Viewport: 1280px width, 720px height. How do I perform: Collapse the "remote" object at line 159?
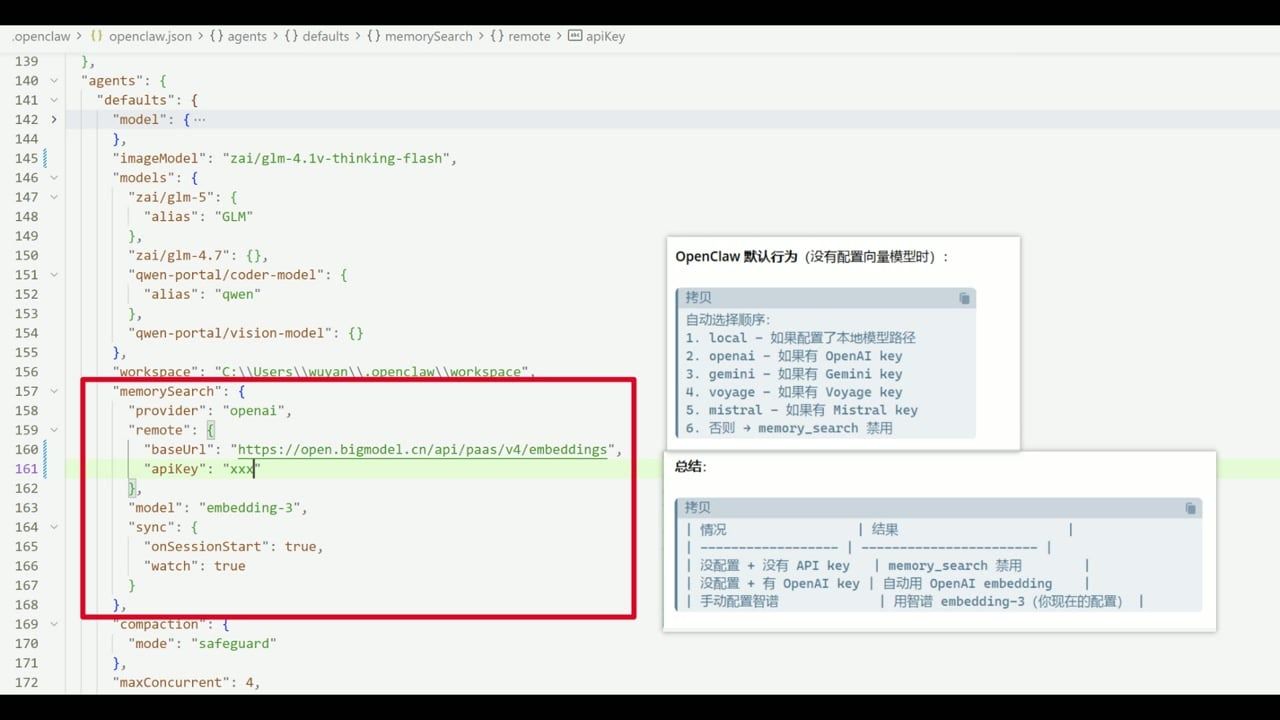click(54, 430)
